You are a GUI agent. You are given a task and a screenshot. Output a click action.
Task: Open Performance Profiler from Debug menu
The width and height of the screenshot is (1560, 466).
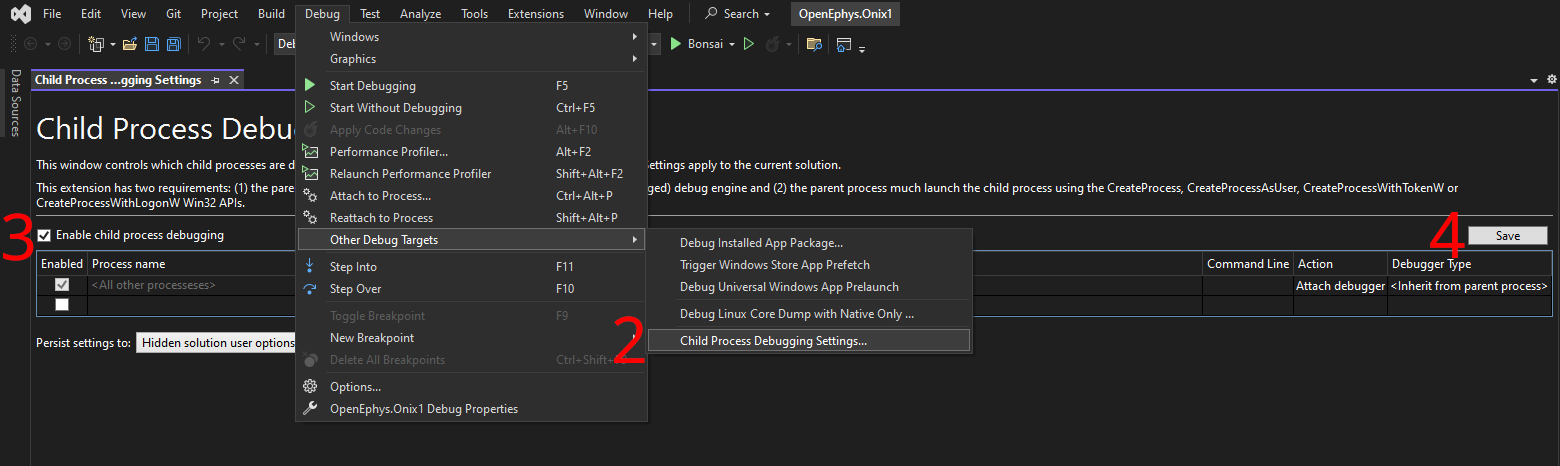472,152
